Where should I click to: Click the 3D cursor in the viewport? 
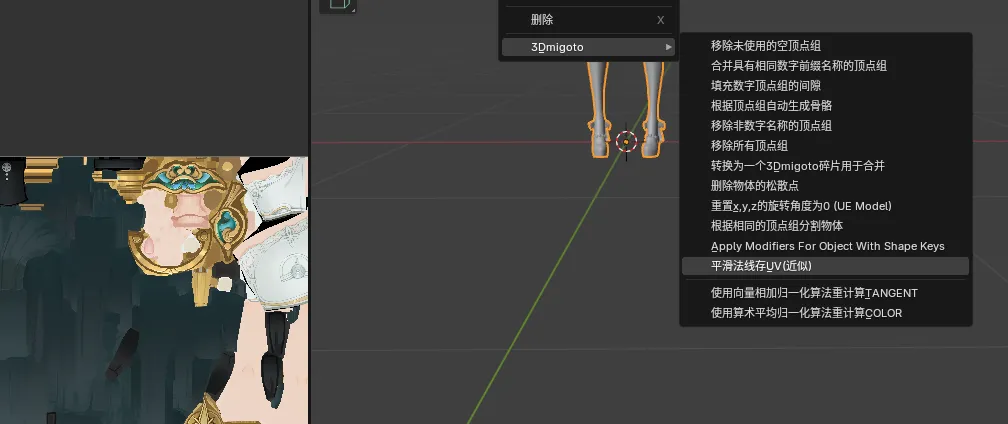(626, 141)
